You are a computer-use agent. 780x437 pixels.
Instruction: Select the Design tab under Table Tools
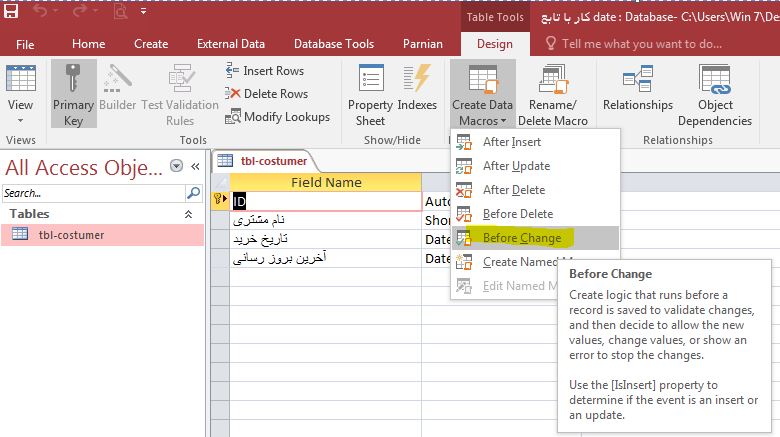[494, 44]
